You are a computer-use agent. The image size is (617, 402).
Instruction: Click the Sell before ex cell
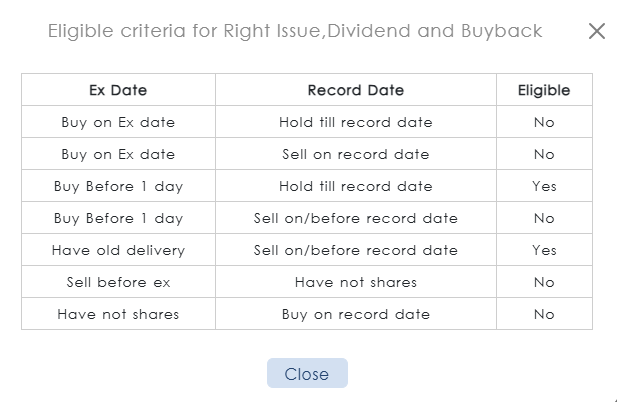click(x=118, y=282)
